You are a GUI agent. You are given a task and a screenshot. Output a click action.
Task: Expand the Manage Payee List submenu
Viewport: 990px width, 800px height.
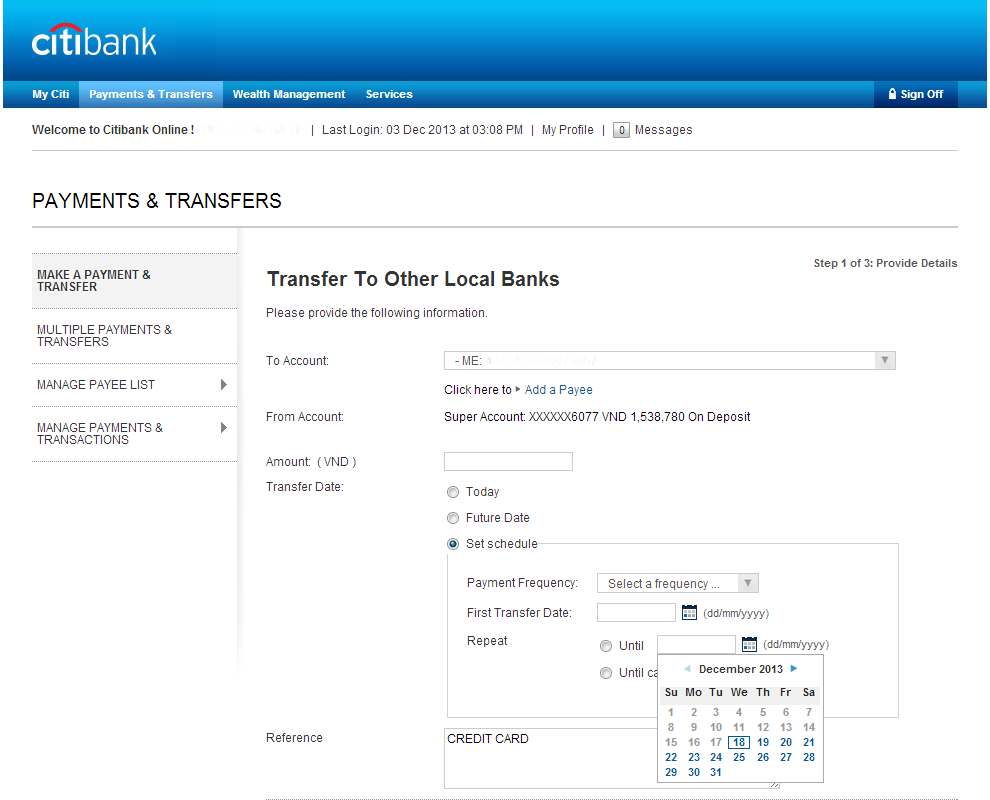click(224, 385)
